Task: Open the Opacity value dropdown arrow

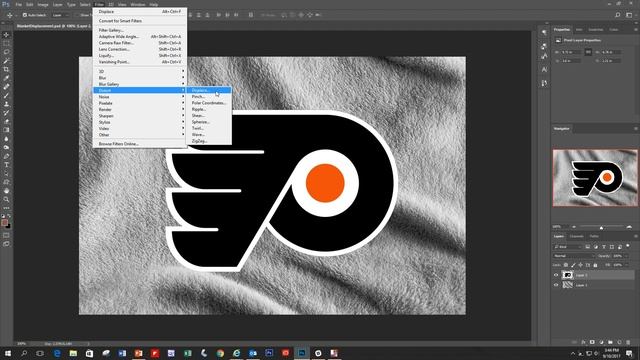Action: (x=627, y=256)
